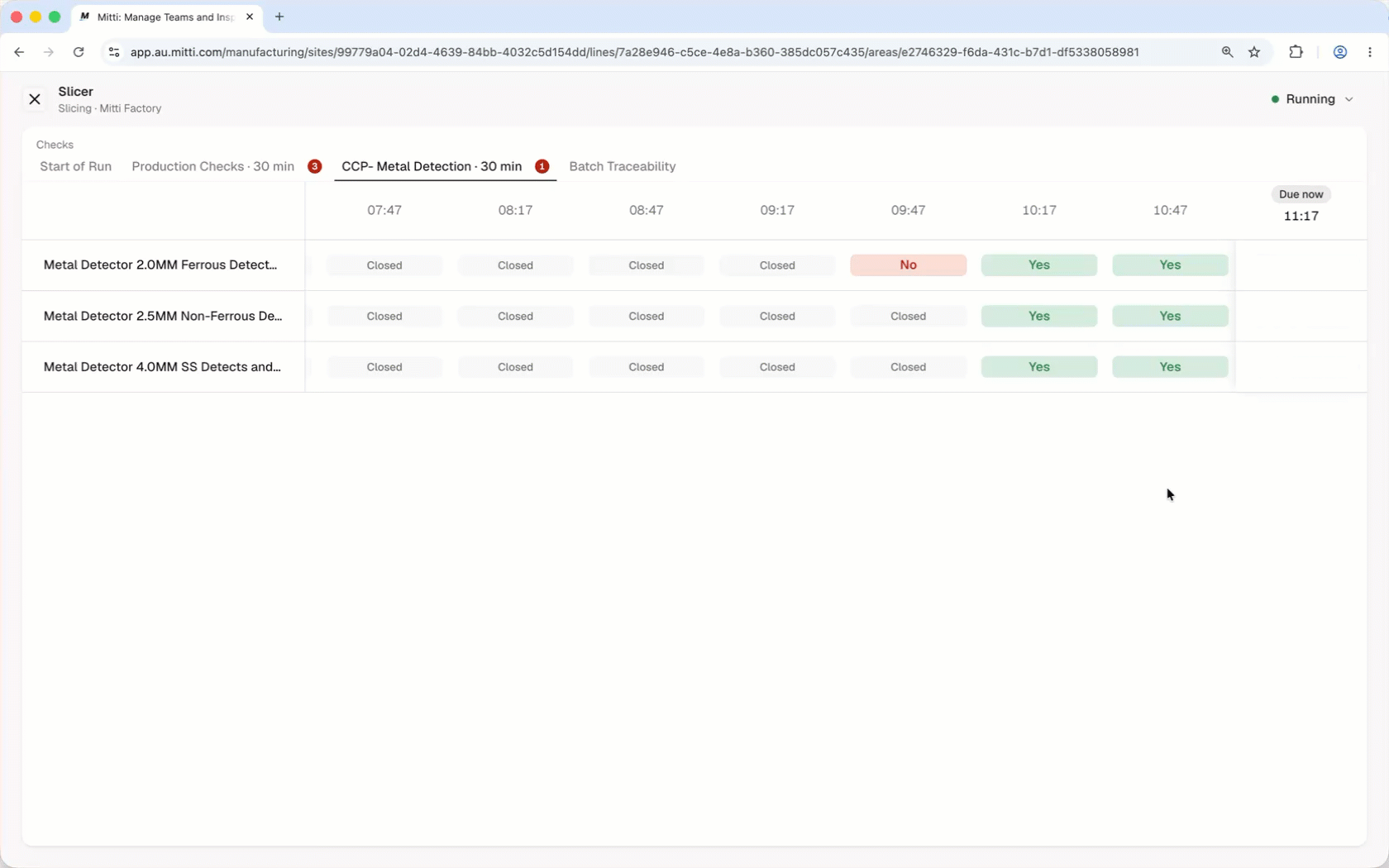Viewport: 1389px width, 868px height.
Task: Open the 4.0MM SS Yes result at 10:47
Action: pos(1170,367)
